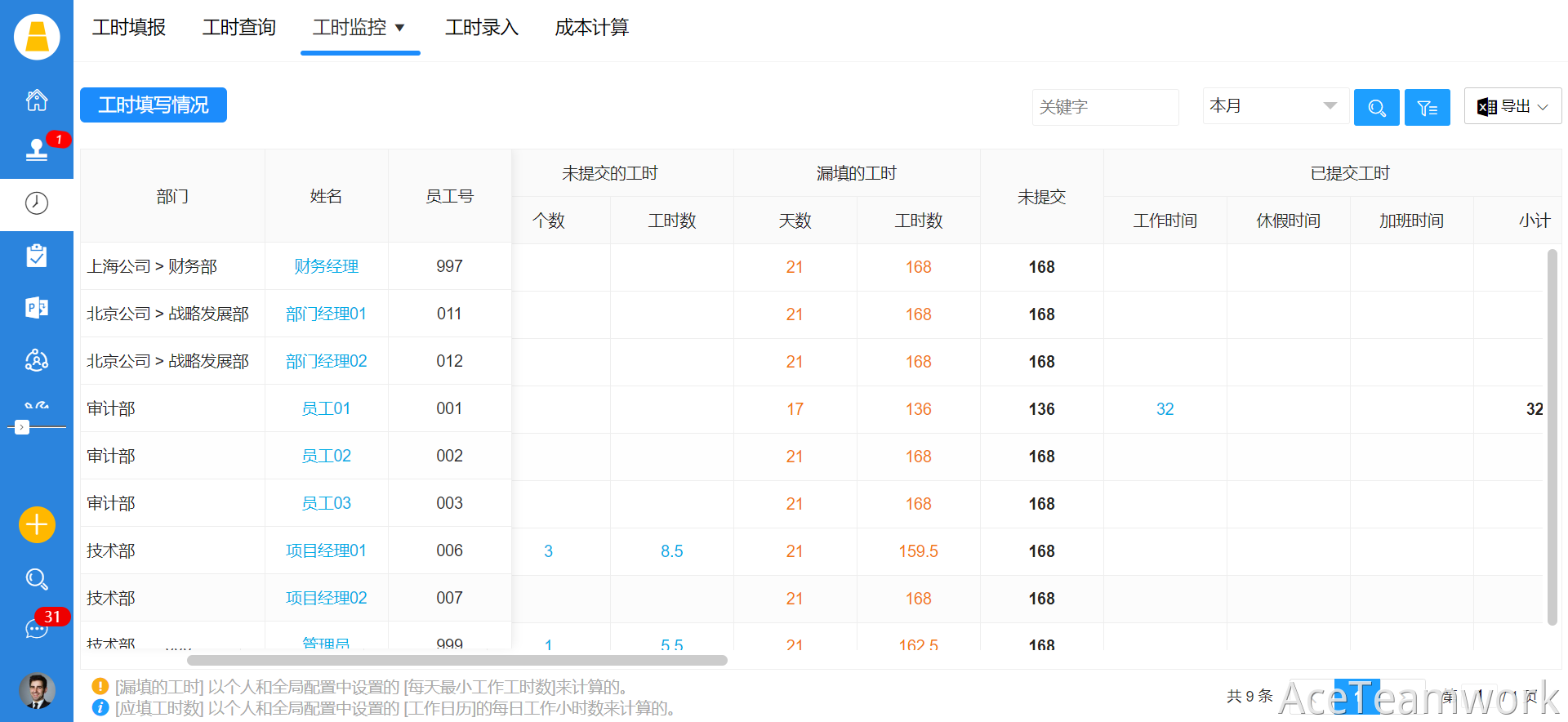The height and width of the screenshot is (722, 1568).
Task: Go to the 成本计算 tab
Action: [591, 28]
